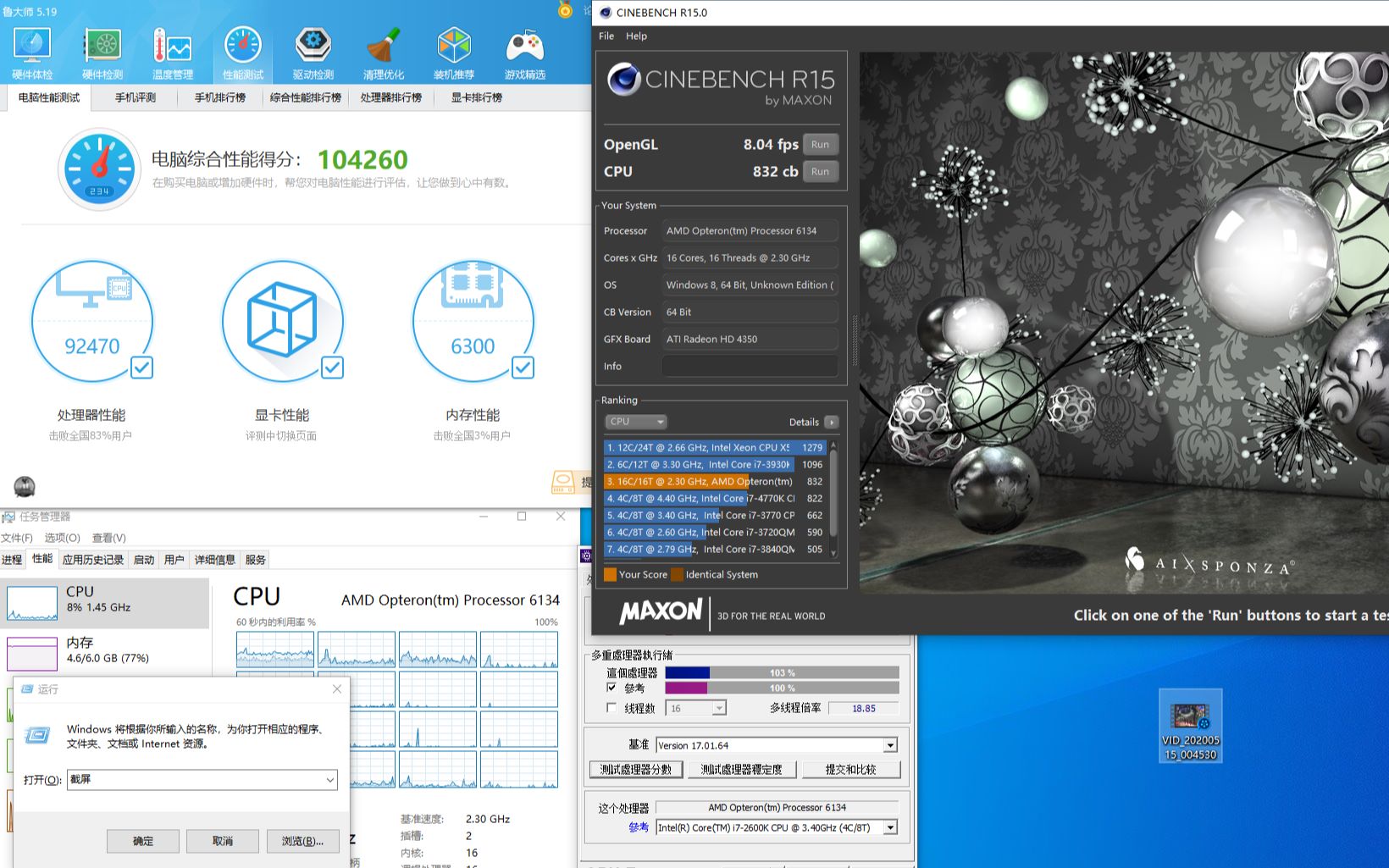1389x868 pixels.
Task: Open the CPU ranking type dropdown in Cinebench
Action: (636, 422)
